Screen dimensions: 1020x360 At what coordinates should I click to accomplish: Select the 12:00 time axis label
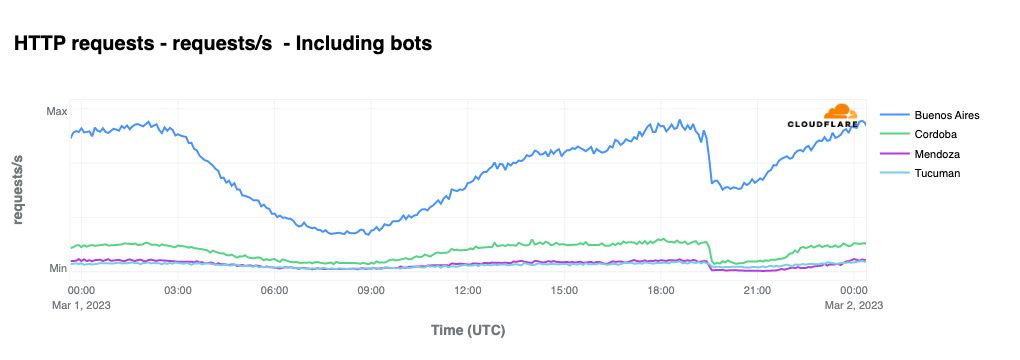tap(468, 290)
